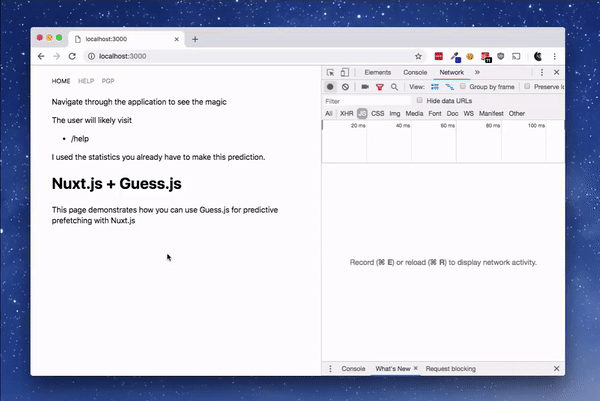Enable the Group by frame checkbox
Viewport: 600px width, 401px height.
(463, 86)
